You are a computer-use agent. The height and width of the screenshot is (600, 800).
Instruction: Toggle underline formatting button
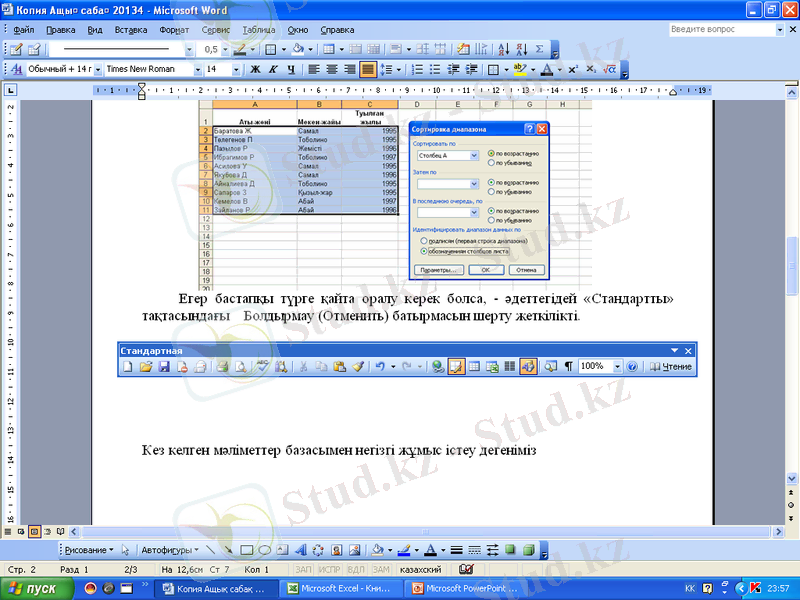click(290, 69)
